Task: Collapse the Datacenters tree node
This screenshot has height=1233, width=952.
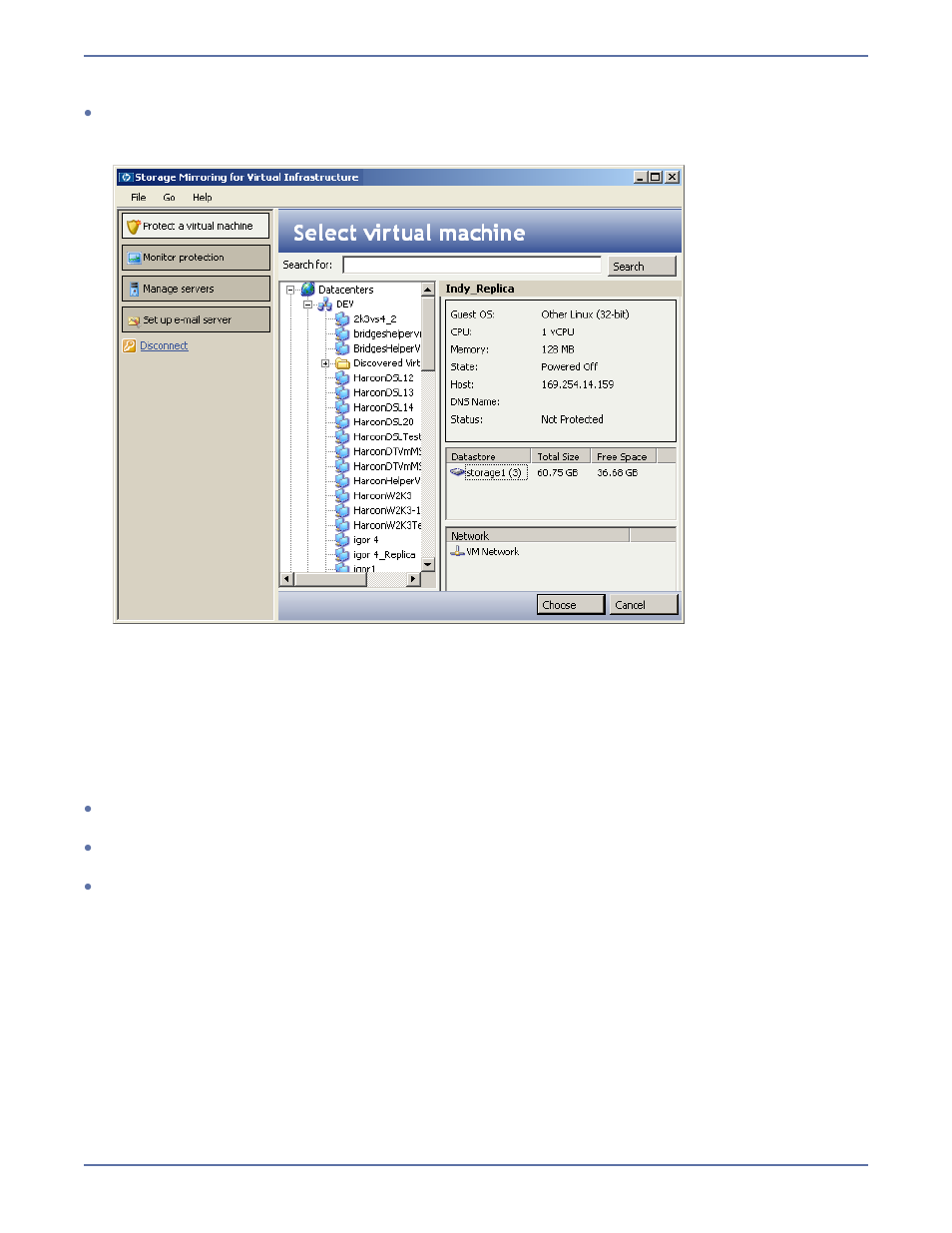Action: (x=290, y=290)
